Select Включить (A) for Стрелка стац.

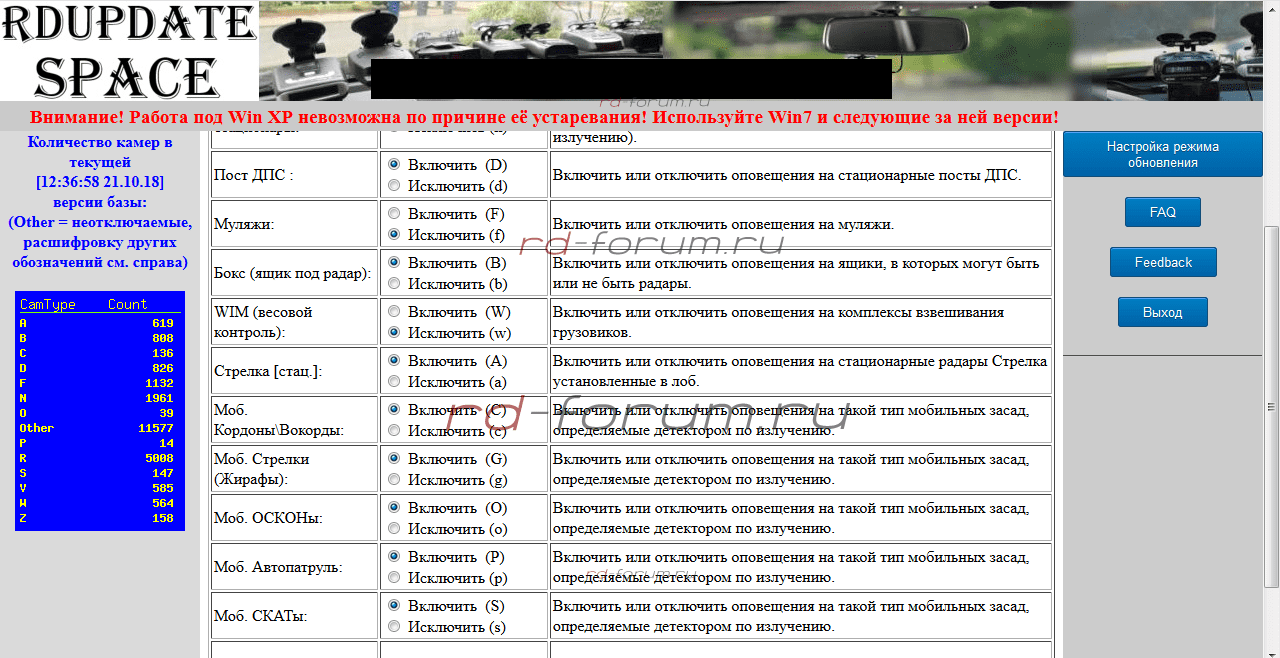(x=394, y=360)
